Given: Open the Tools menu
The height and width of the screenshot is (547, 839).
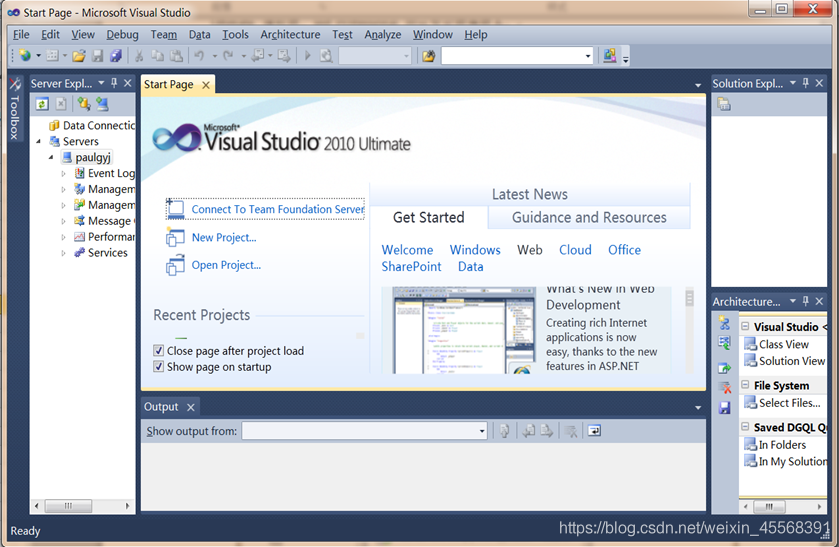Looking at the screenshot, I should [x=235, y=35].
